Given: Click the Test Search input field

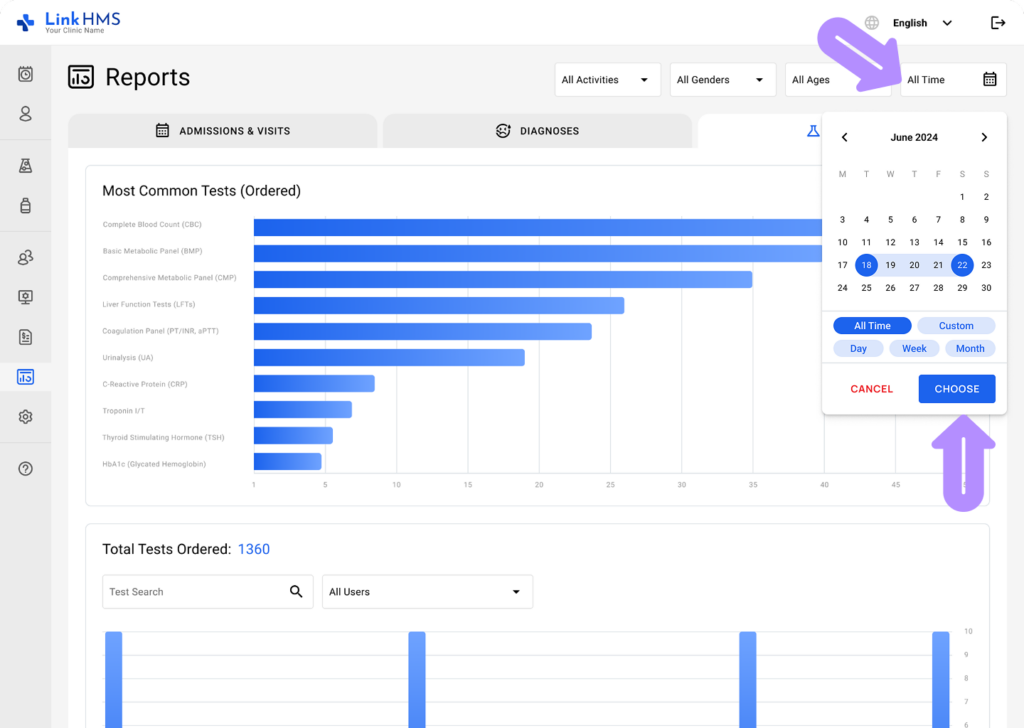Looking at the screenshot, I should click(x=195, y=592).
